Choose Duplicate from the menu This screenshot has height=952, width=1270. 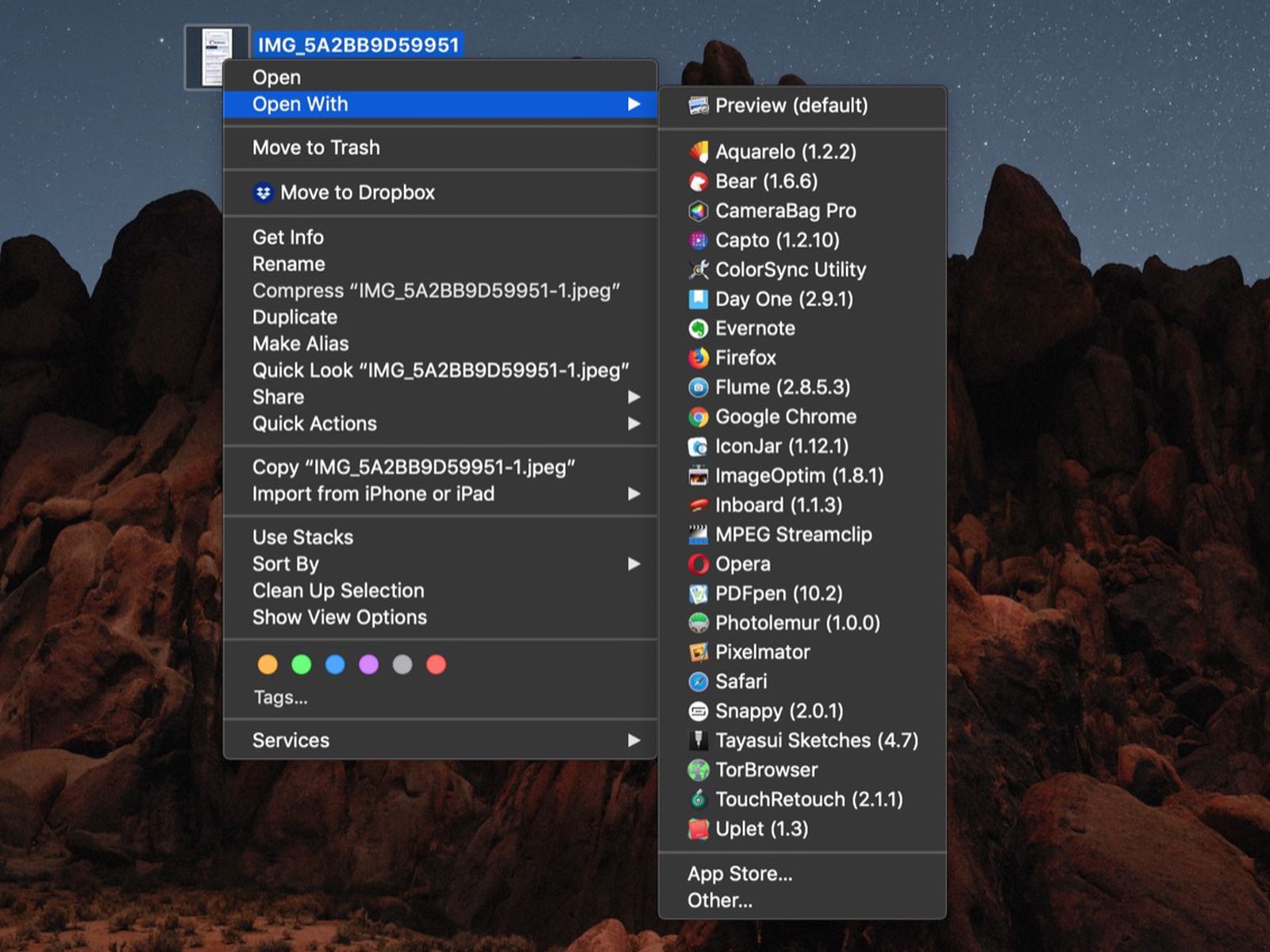pyautogui.click(x=441, y=317)
